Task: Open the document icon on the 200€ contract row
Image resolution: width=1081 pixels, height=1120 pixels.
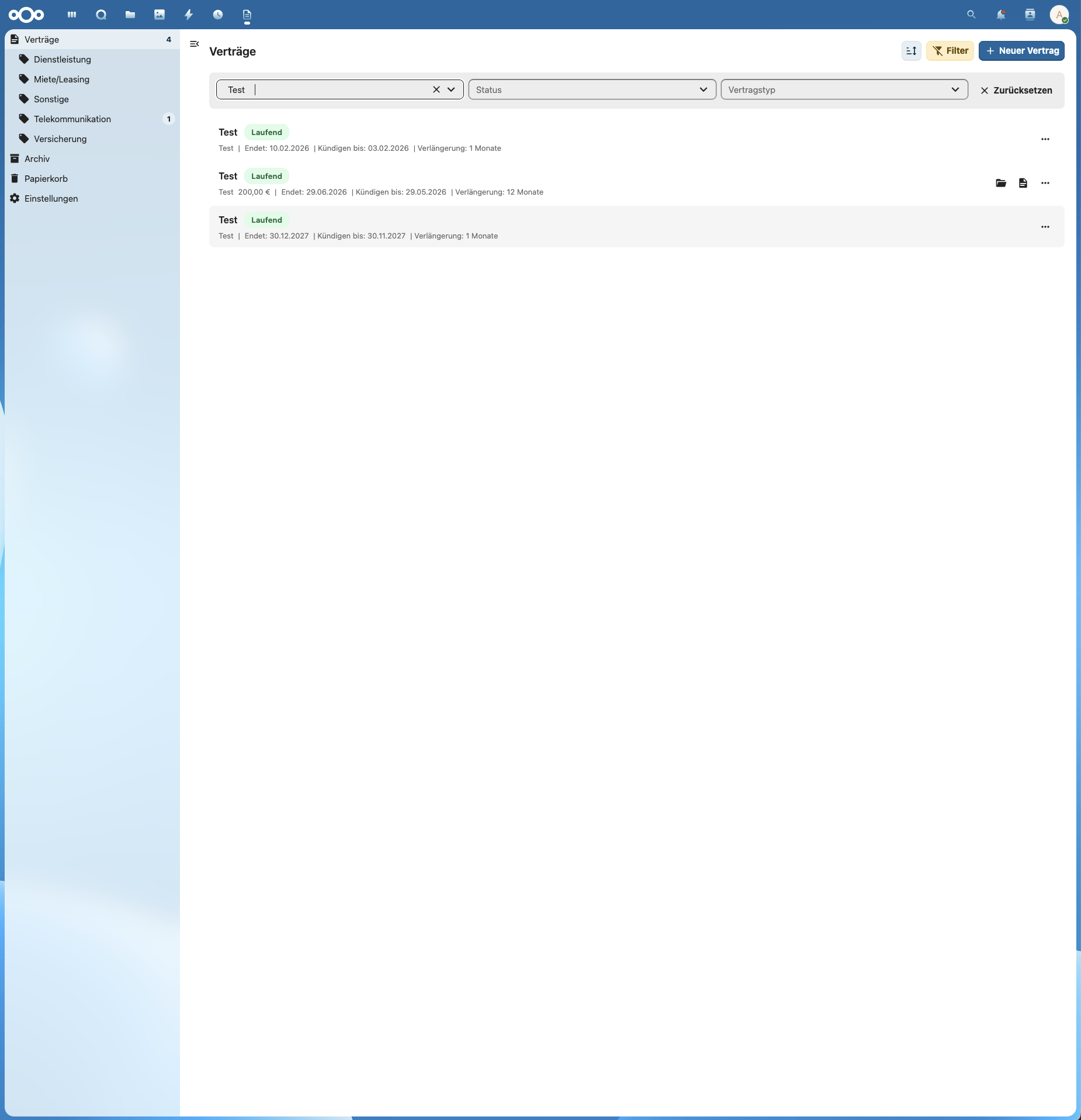Action: (1023, 182)
